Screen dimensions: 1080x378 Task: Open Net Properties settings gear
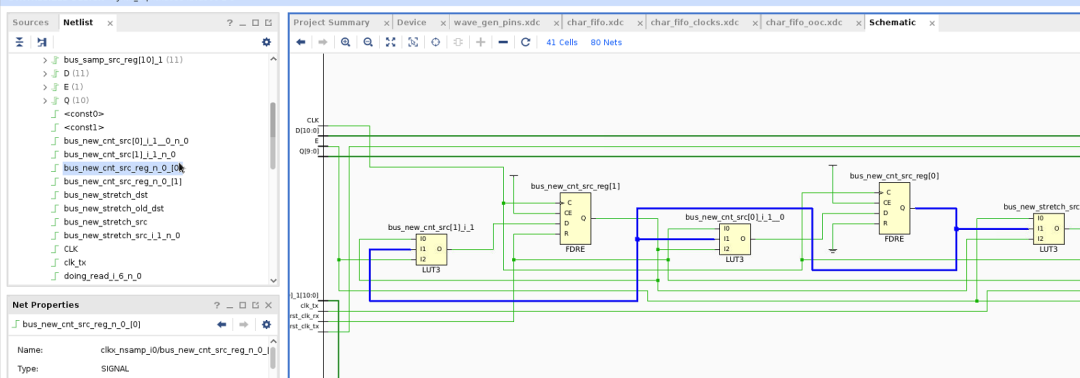pos(267,324)
